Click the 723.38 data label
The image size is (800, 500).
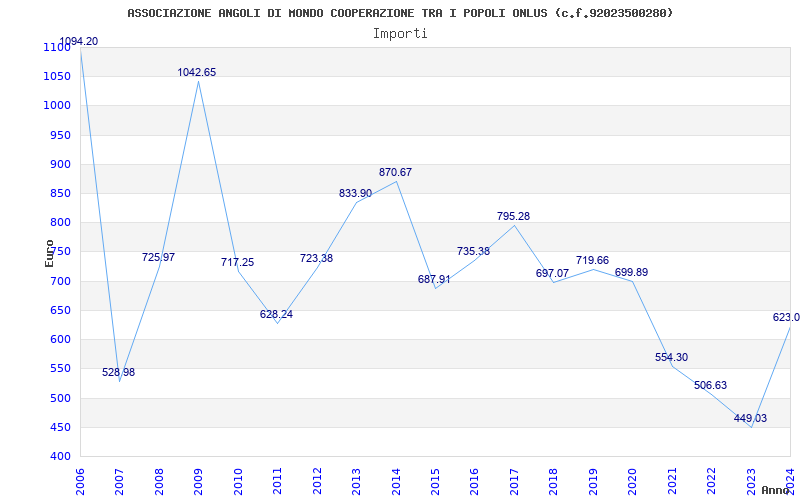coord(316,258)
